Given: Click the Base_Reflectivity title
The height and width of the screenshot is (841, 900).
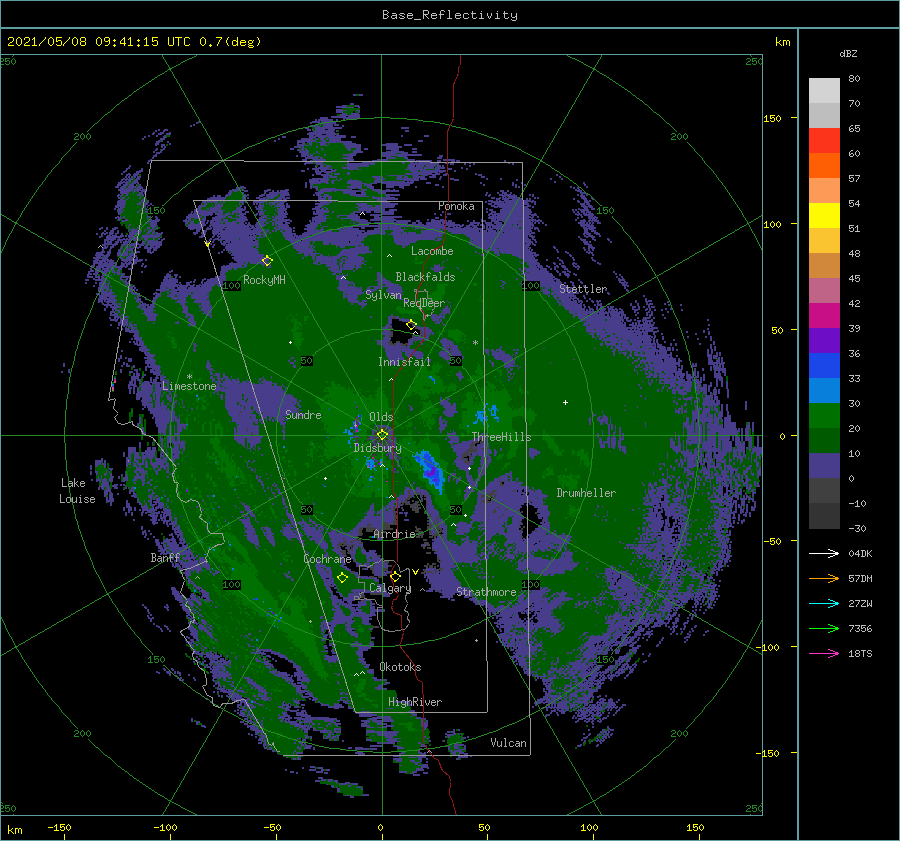Looking at the screenshot, I should tap(450, 15).
